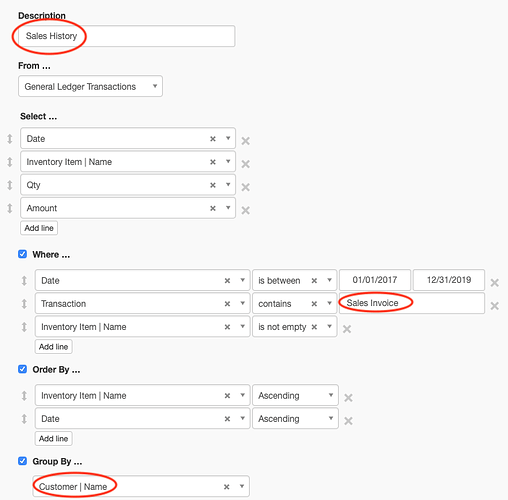Screen dimensions: 508x500
Task: Delete the Qty select line
Action: pos(246,187)
